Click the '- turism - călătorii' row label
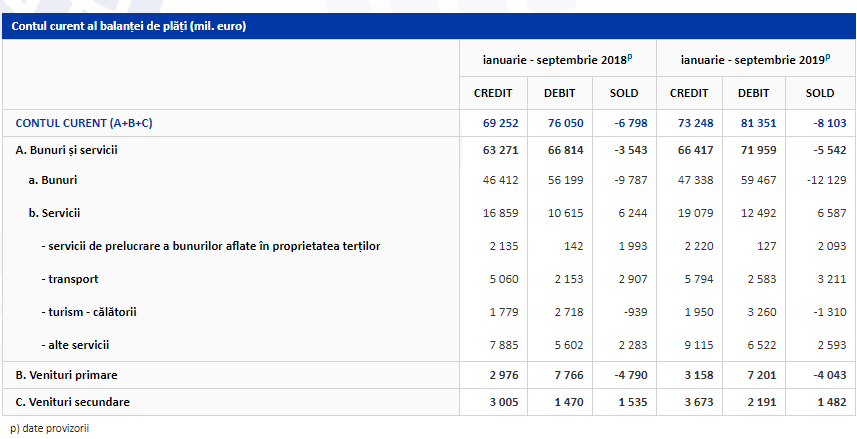This screenshot has height=439, width=857. click(x=89, y=312)
